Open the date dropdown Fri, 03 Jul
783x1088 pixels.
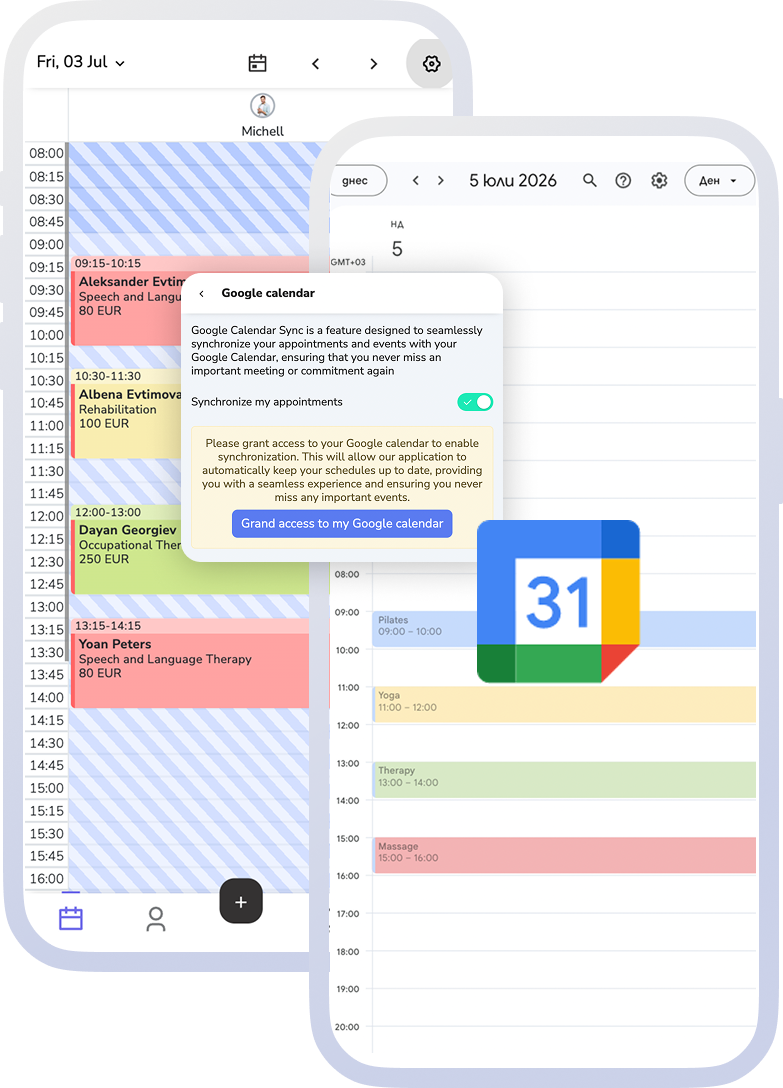coord(81,62)
